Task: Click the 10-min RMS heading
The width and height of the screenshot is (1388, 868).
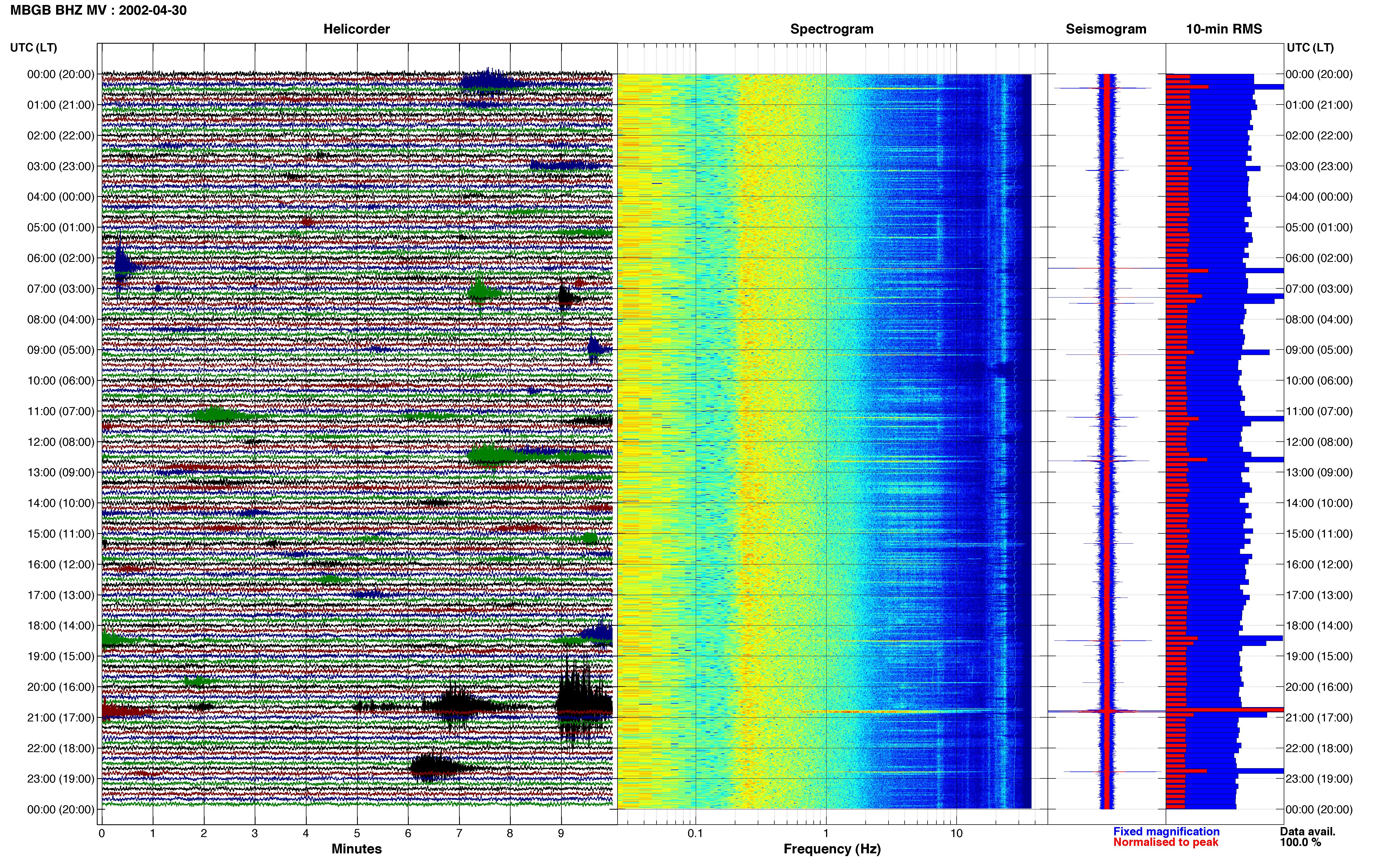Action: [x=1224, y=29]
